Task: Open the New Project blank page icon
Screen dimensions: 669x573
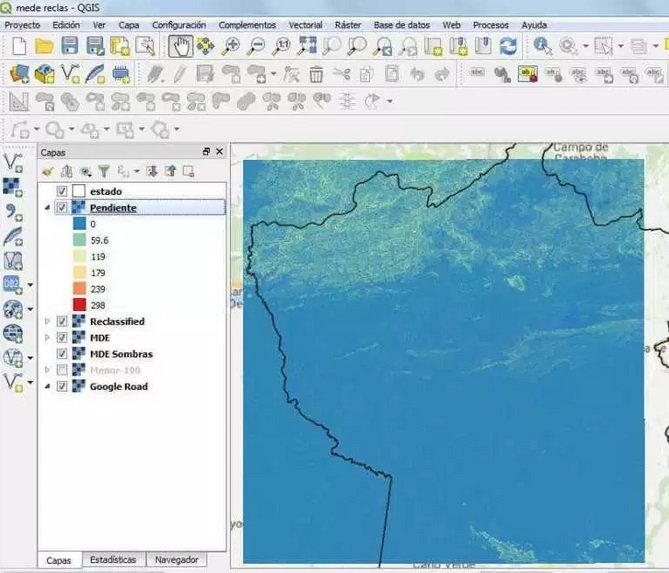Action: (x=18, y=45)
